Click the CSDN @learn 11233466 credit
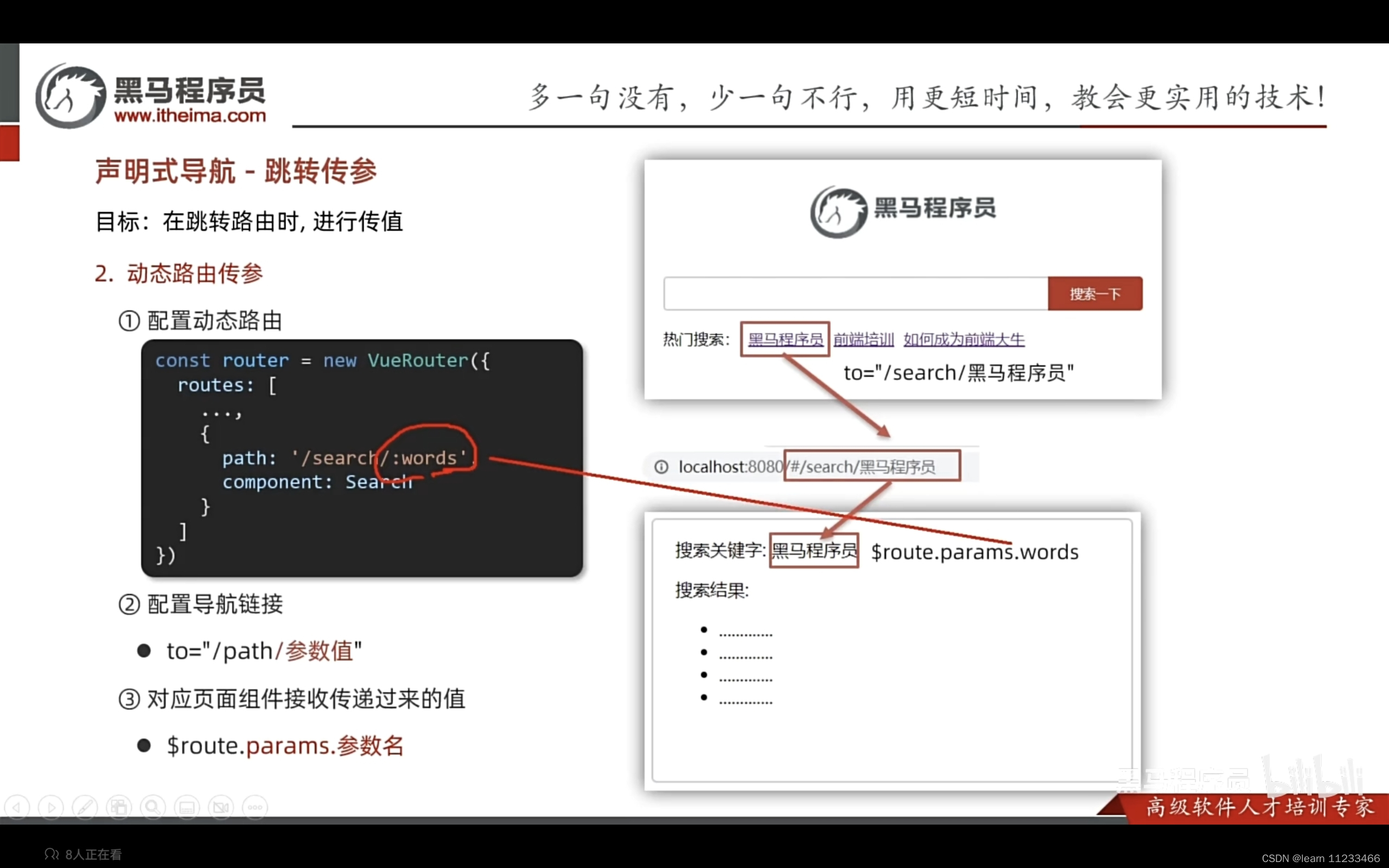This screenshot has height=868, width=1389. (x=1320, y=858)
